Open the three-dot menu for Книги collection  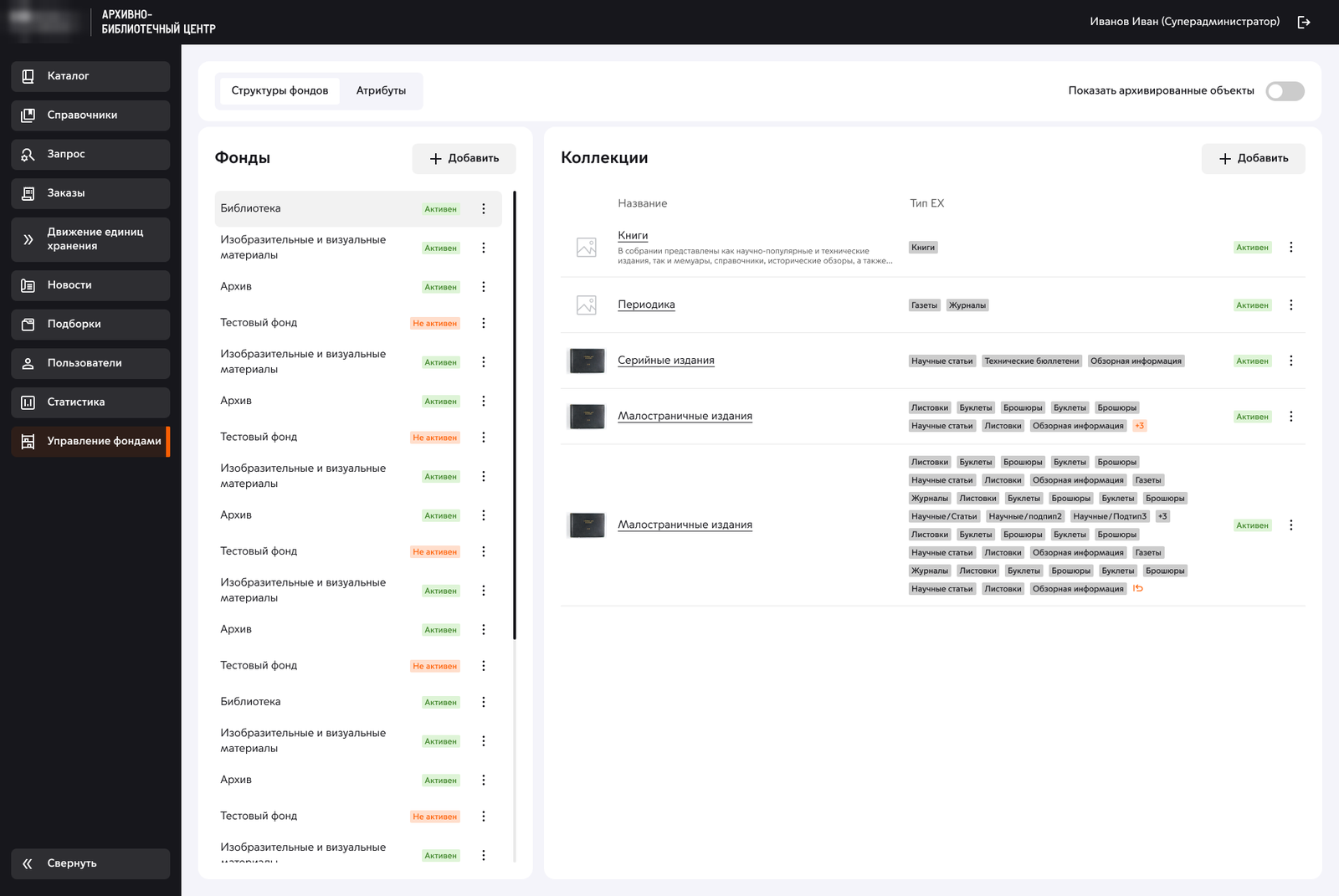point(1291,248)
